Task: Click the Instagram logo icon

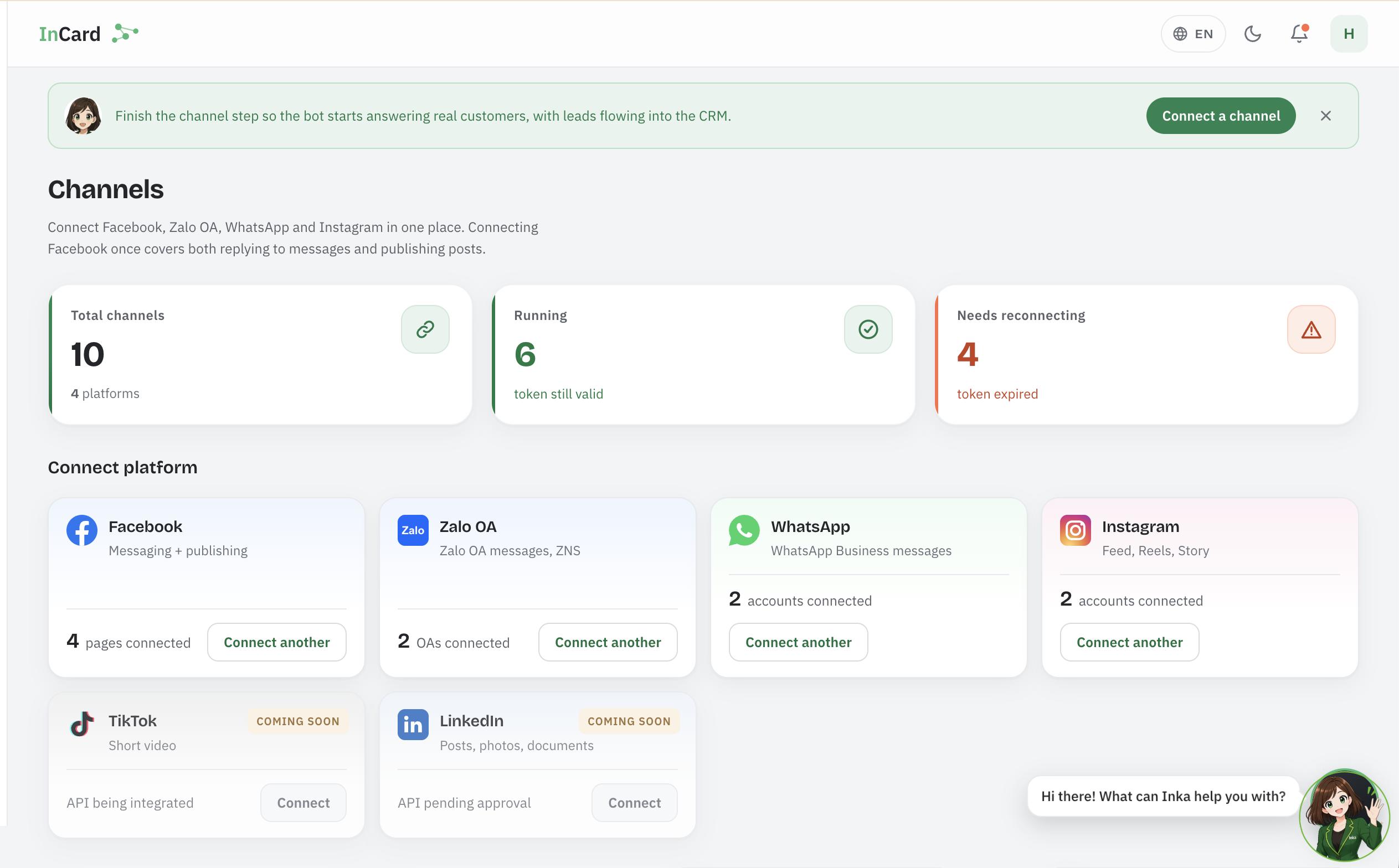Action: point(1075,530)
